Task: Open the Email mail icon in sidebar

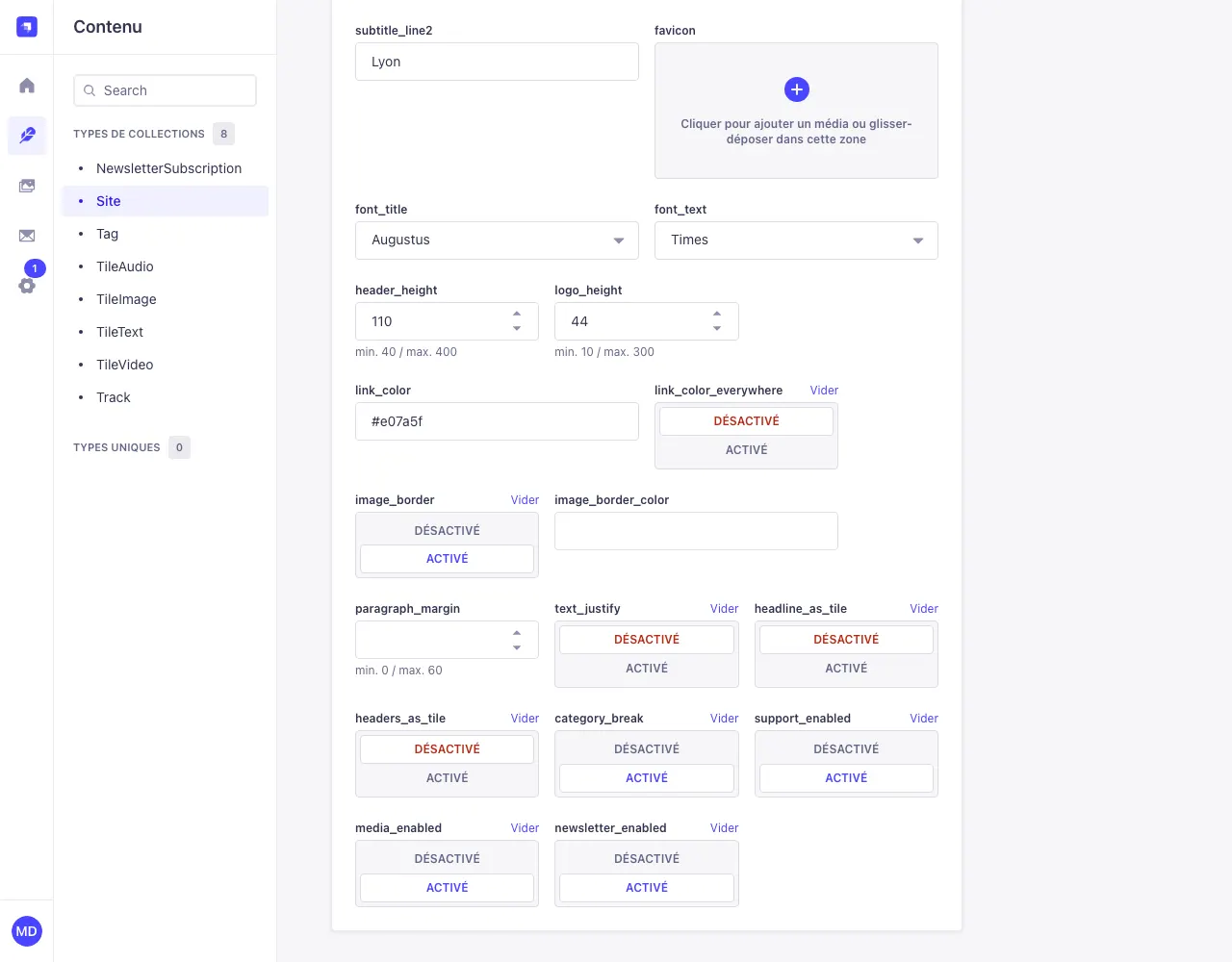Action: (27, 236)
